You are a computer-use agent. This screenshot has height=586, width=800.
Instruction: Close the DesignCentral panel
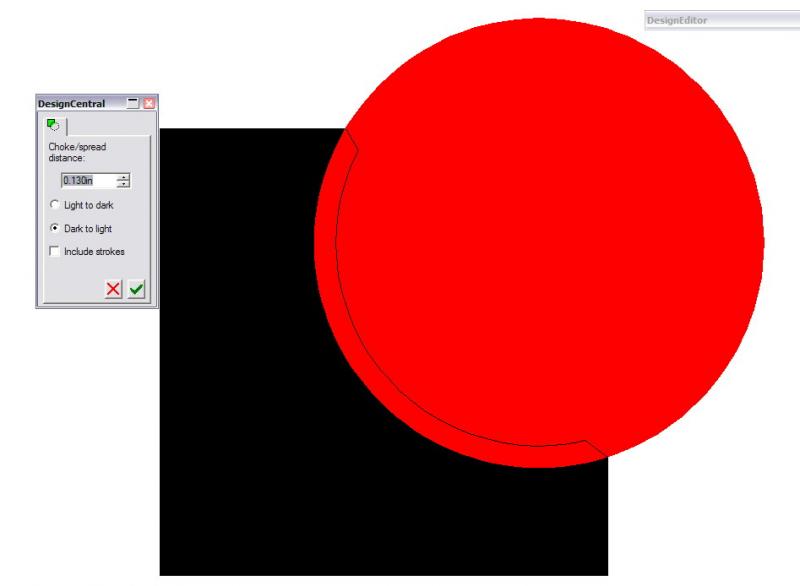click(148, 104)
